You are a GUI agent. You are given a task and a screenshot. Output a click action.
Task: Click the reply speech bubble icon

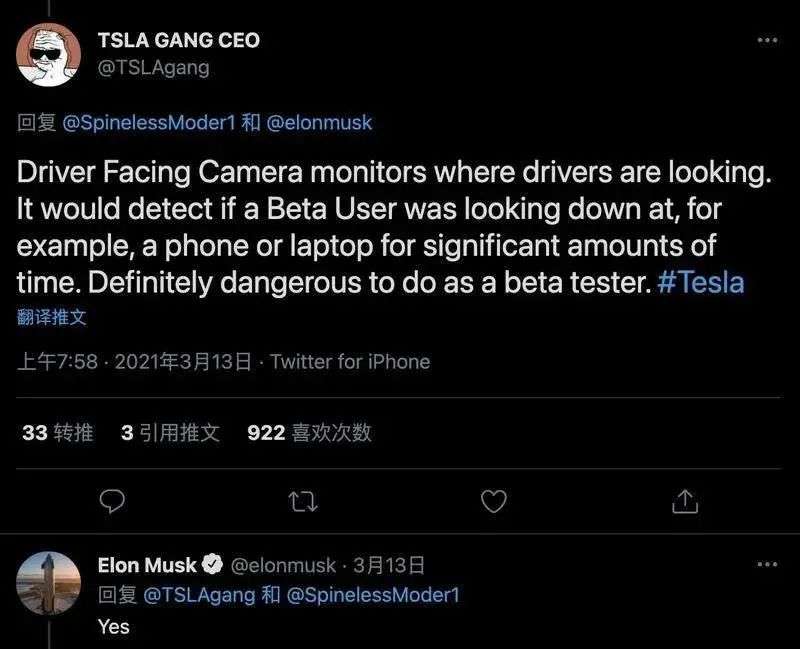[114, 500]
